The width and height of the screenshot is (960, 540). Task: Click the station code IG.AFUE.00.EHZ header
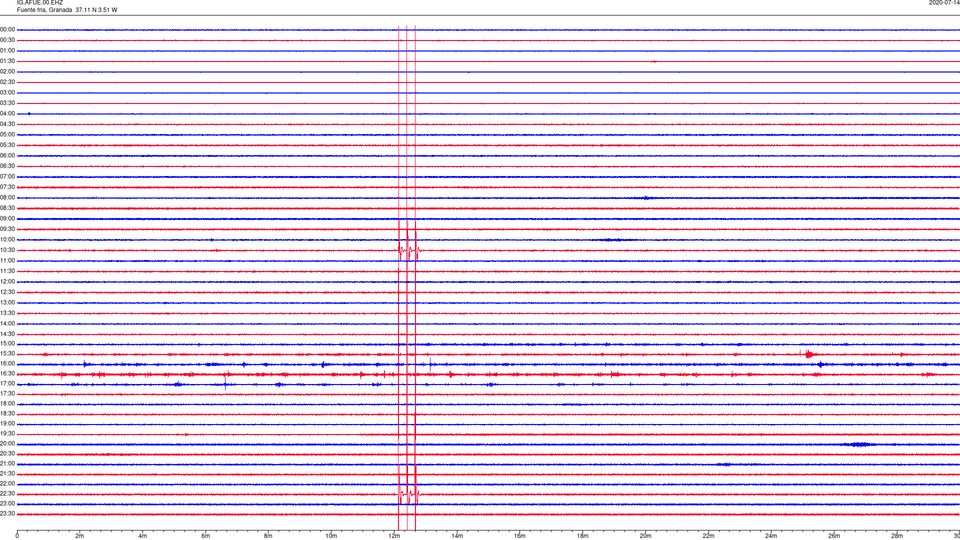[40, 3]
